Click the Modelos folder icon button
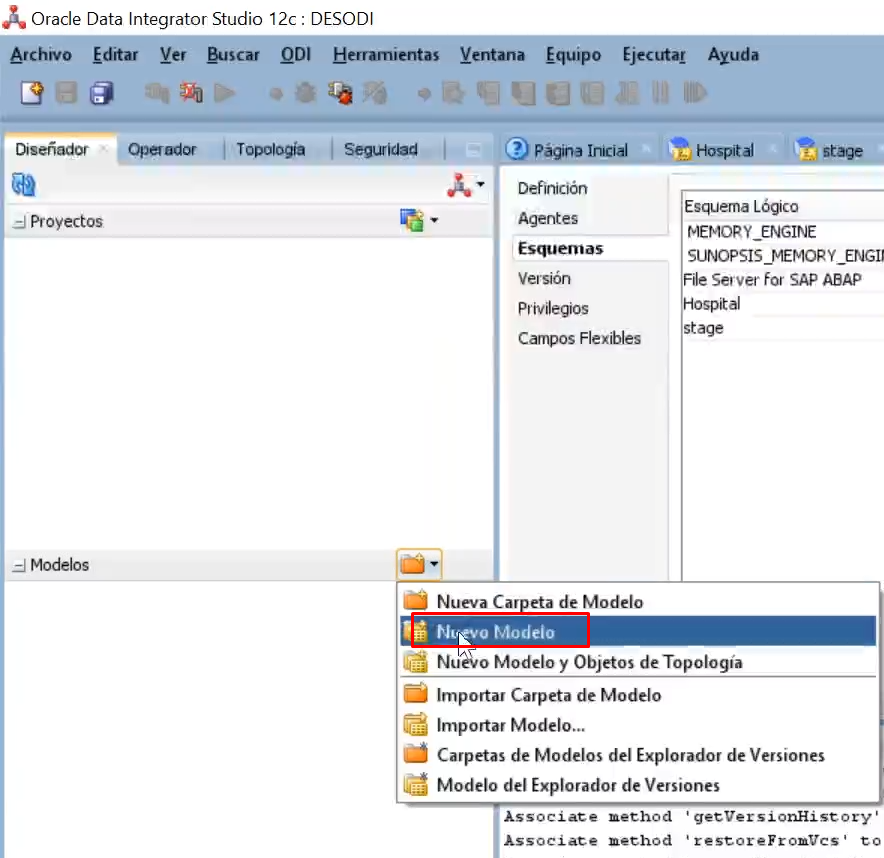The width and height of the screenshot is (884, 858). click(x=413, y=564)
